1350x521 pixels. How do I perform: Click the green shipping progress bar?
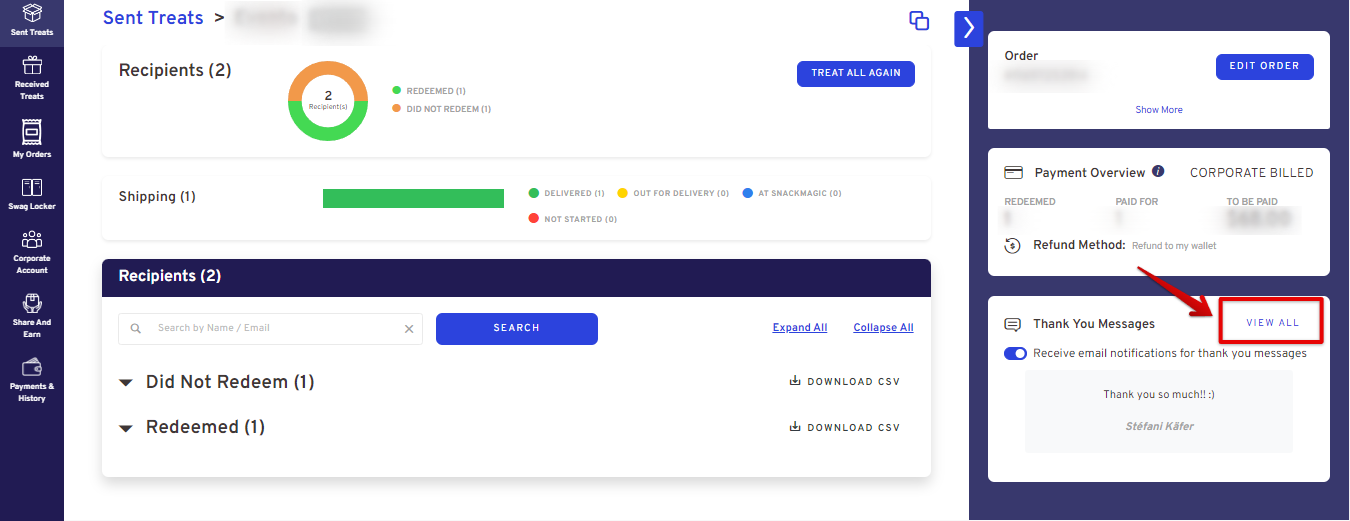413,198
